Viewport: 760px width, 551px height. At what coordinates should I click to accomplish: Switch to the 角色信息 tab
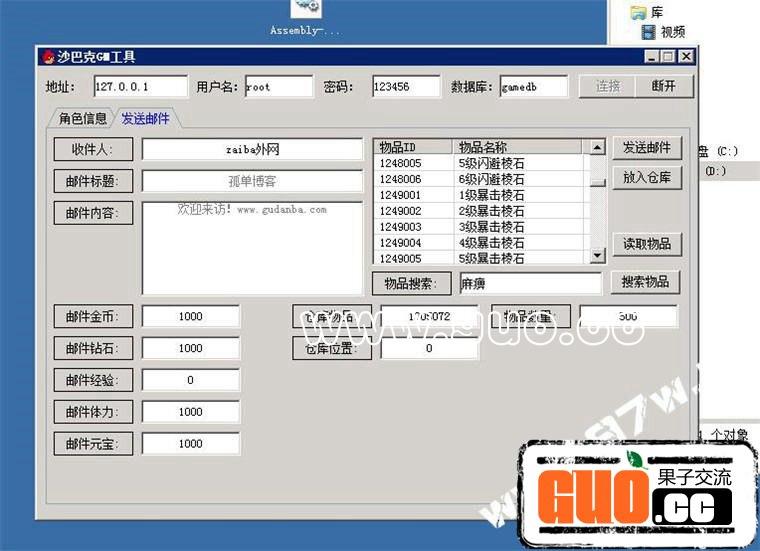coord(82,118)
